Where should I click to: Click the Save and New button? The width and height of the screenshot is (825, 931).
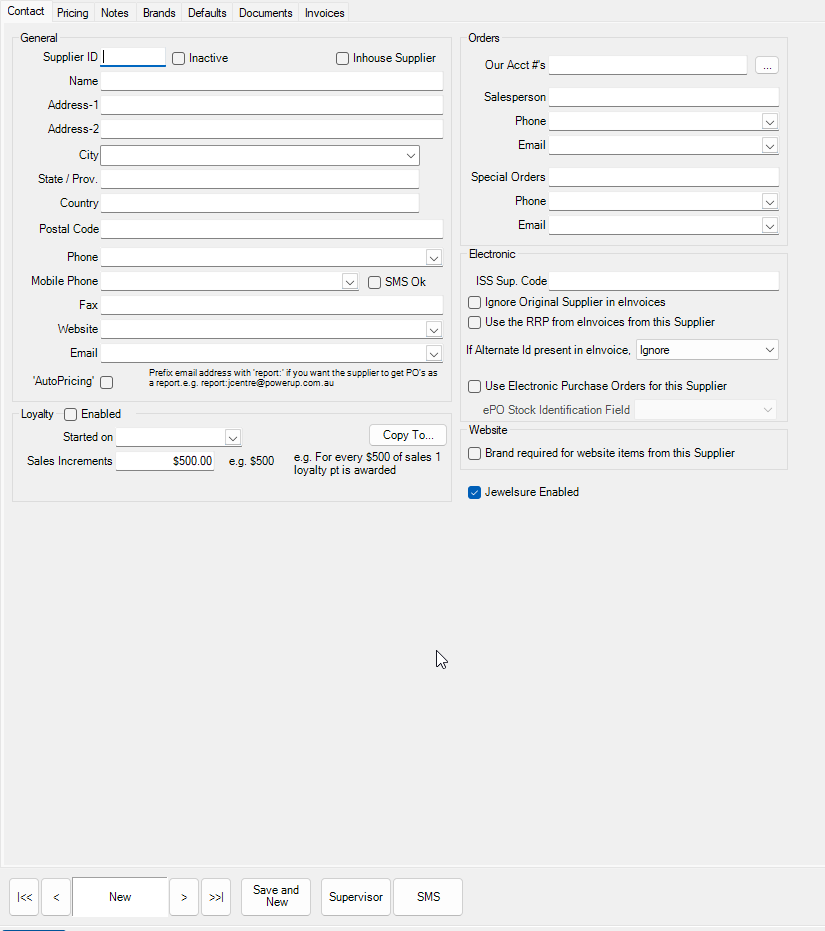276,897
